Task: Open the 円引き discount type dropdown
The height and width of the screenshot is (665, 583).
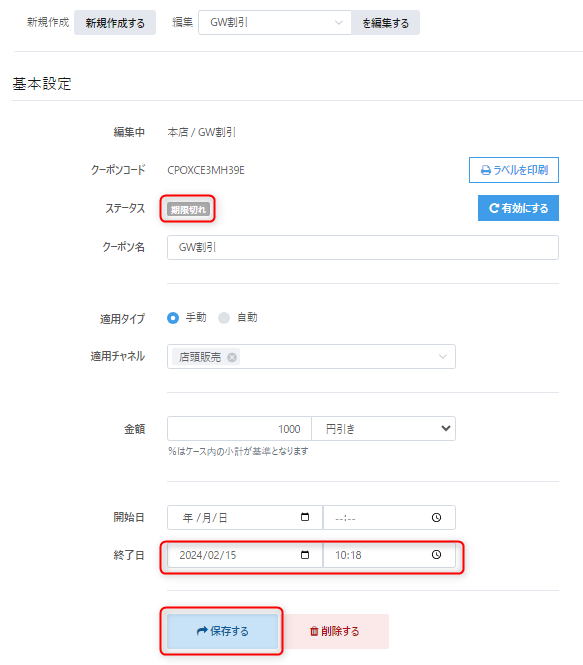Action: (383, 429)
